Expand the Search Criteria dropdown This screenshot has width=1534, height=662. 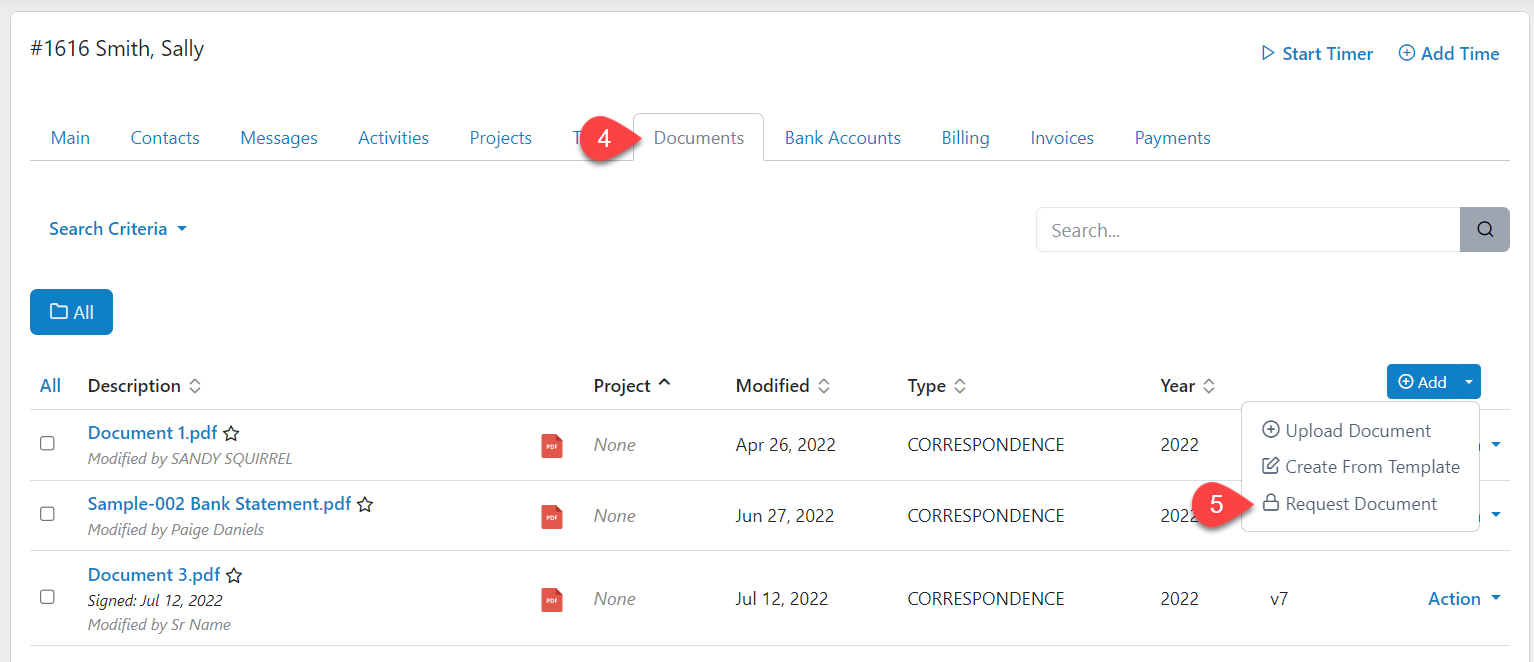(118, 229)
